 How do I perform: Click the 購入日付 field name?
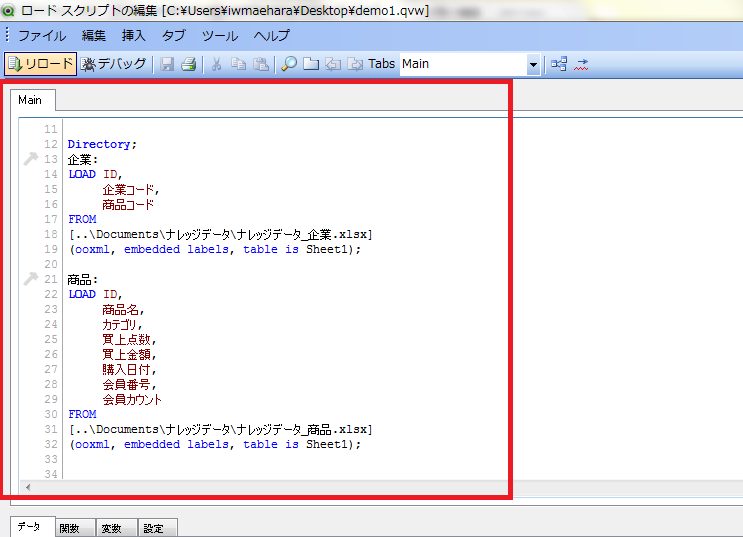[129, 370]
